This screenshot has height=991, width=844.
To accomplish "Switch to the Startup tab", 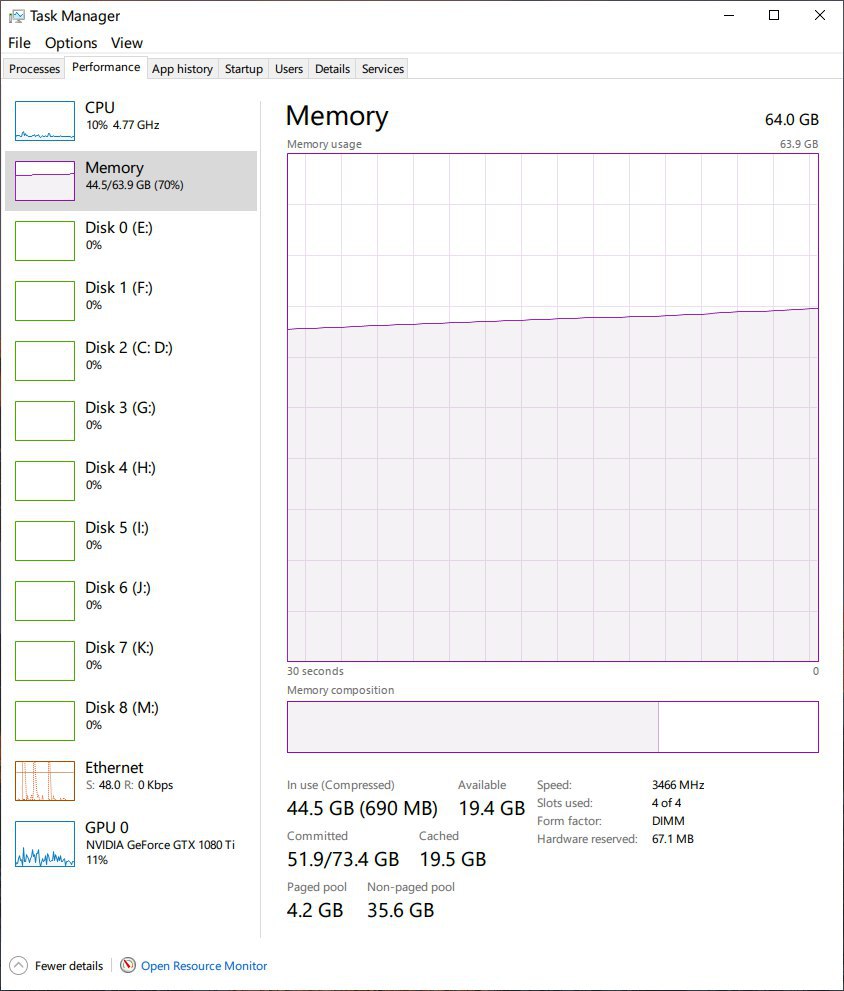I will click(x=244, y=69).
